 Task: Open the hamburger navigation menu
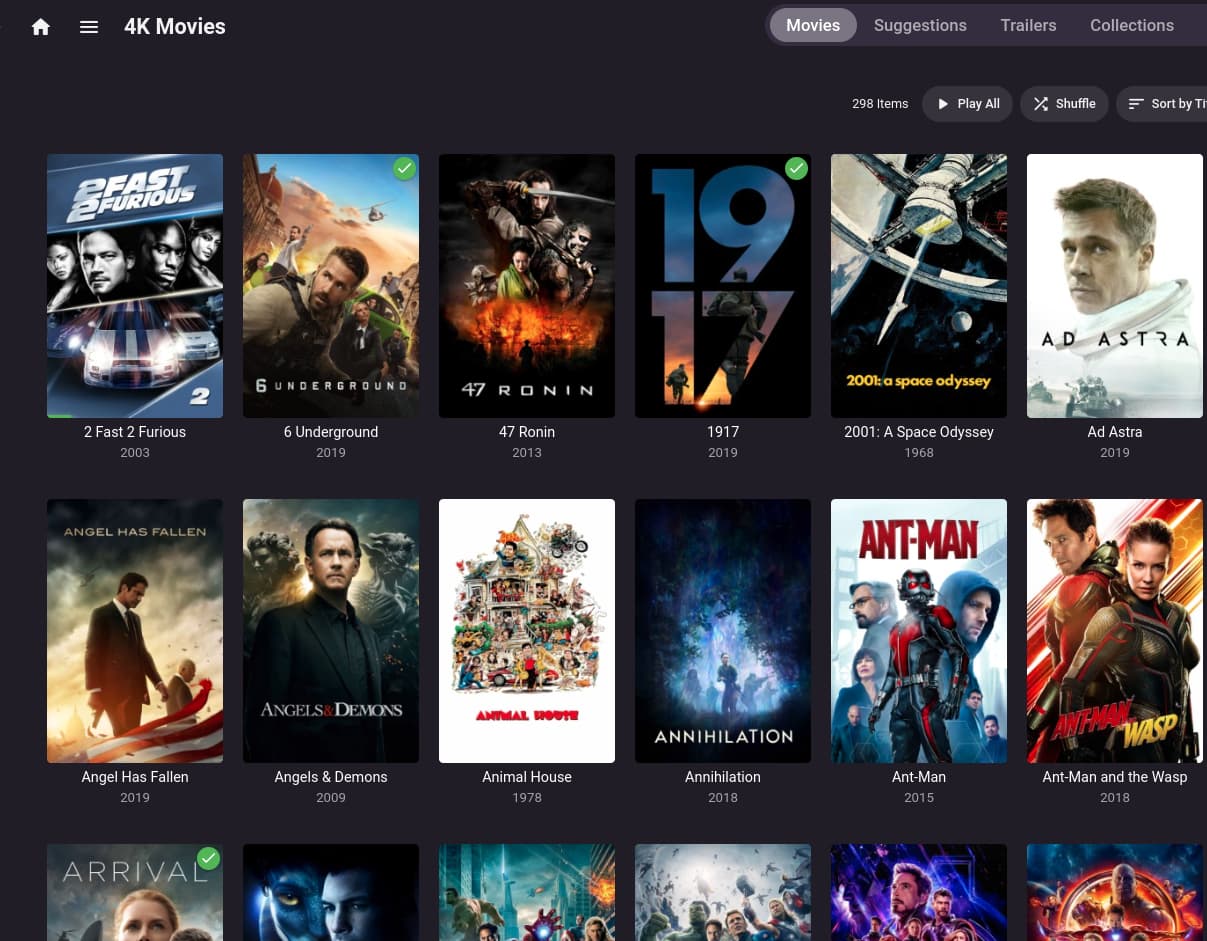coord(89,27)
